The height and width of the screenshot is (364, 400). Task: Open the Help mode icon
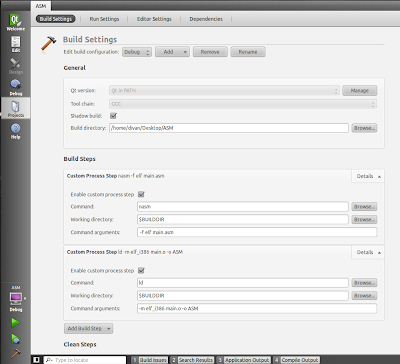(x=16, y=131)
